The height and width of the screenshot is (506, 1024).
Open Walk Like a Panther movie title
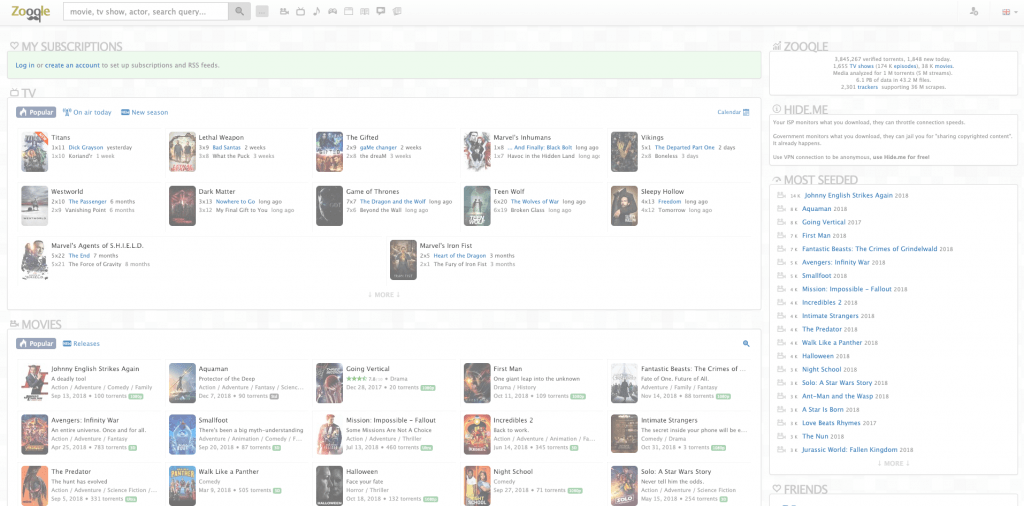(229, 471)
